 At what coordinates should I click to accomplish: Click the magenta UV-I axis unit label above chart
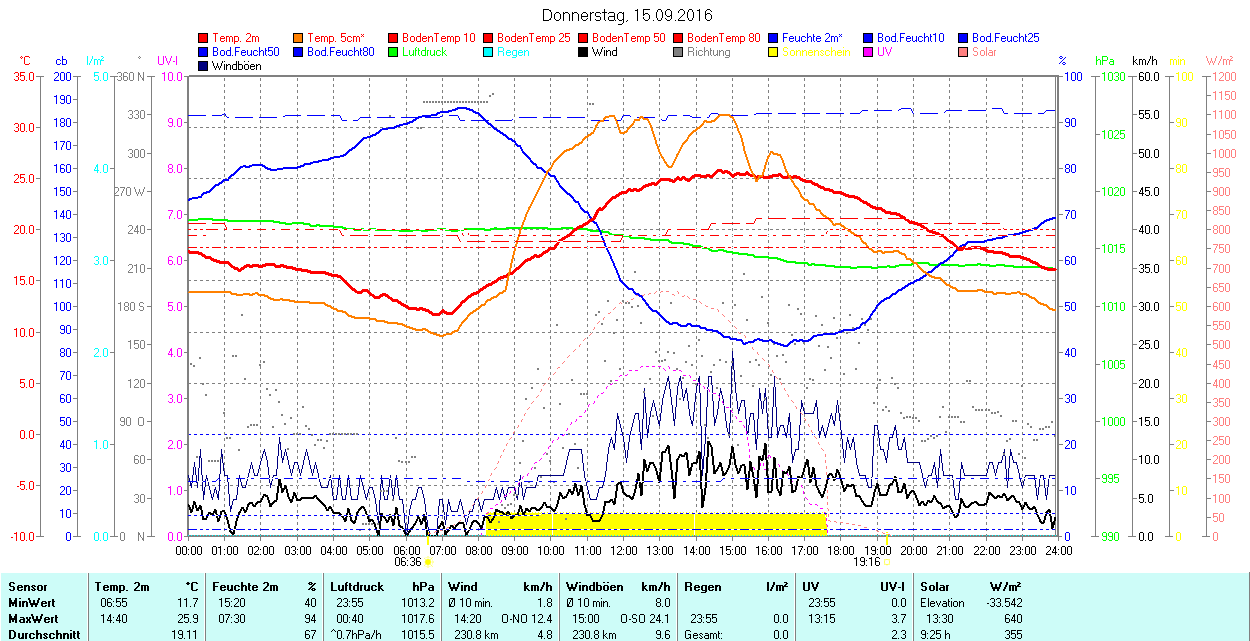168,61
